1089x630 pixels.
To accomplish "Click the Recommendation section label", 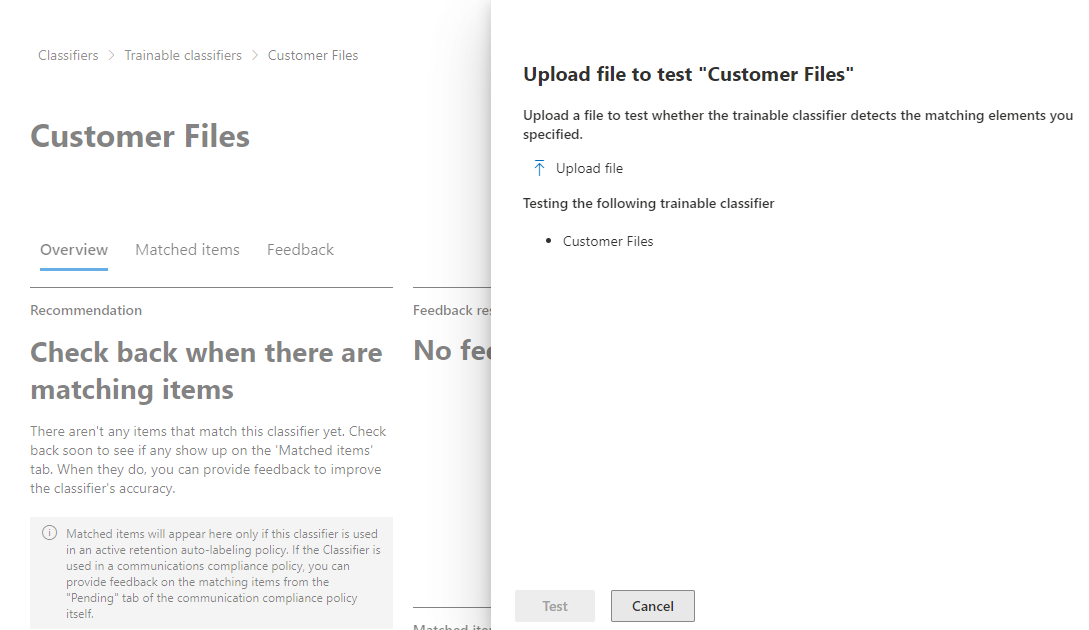I will click(x=86, y=310).
